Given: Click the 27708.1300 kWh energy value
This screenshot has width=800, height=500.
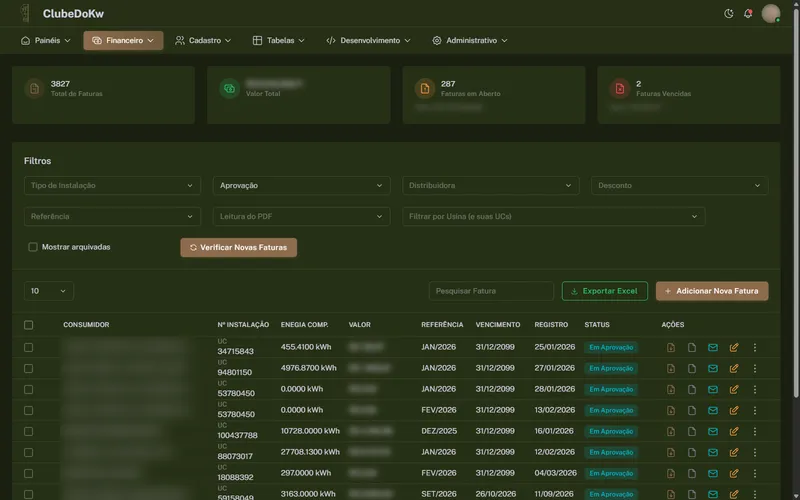Looking at the screenshot, I should pyautogui.click(x=310, y=452).
